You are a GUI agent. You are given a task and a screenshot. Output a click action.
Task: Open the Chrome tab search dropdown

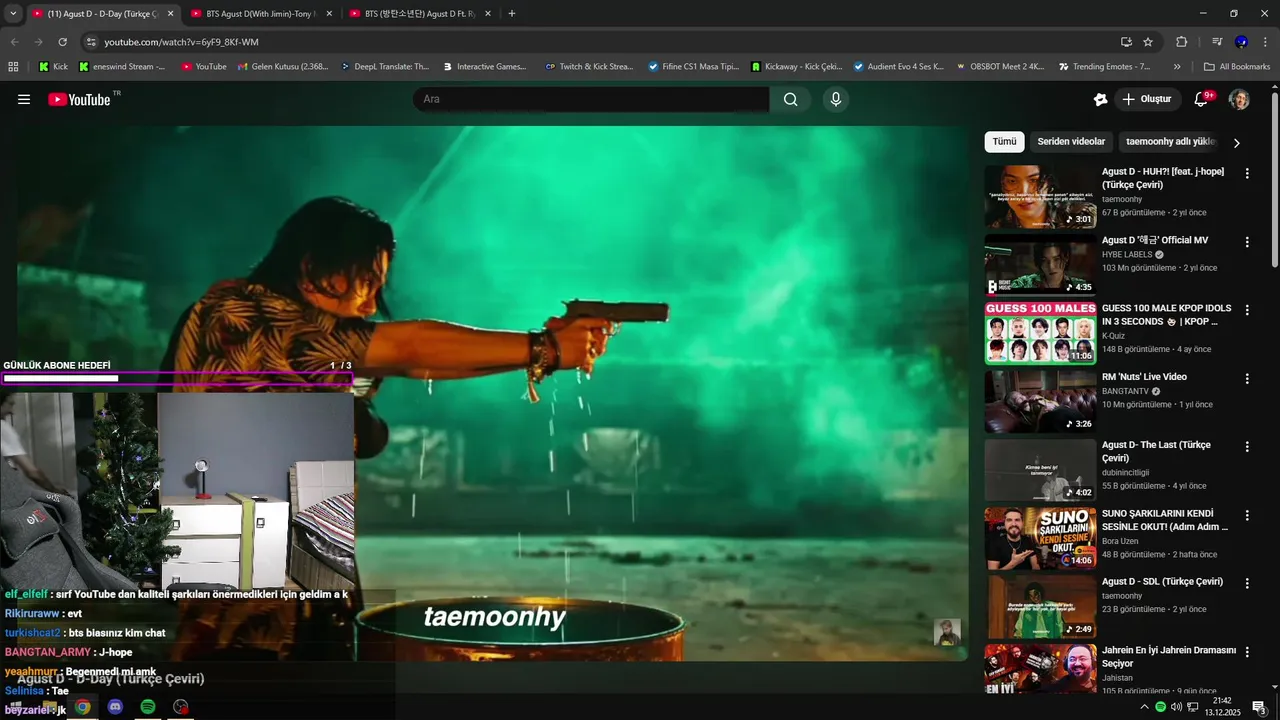(13, 14)
